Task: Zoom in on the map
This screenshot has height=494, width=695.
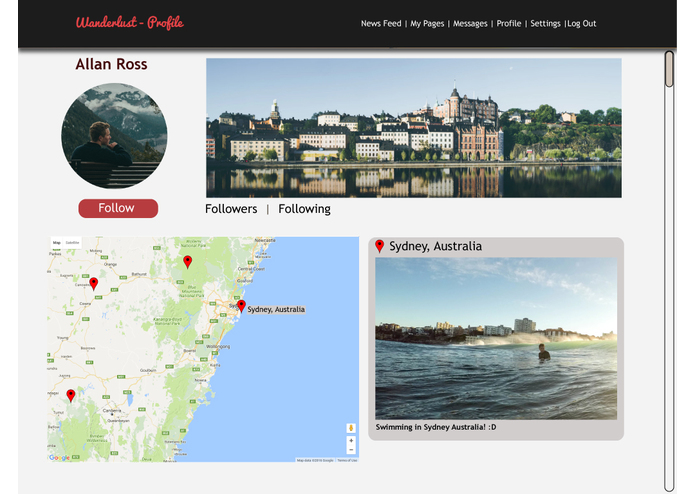Action: [351, 441]
